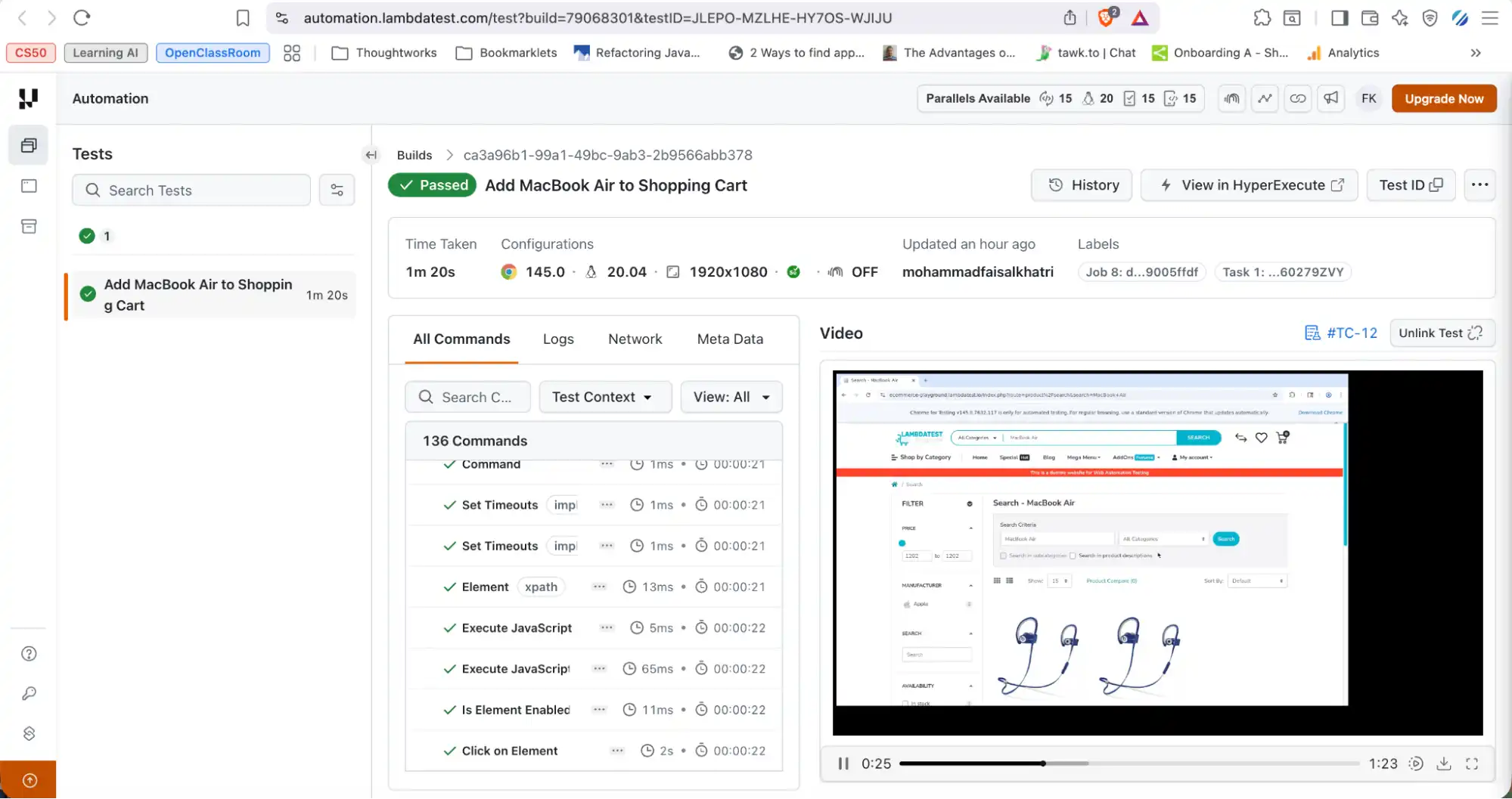Expand options for Execute JavaScript 65ms command

click(x=600, y=669)
